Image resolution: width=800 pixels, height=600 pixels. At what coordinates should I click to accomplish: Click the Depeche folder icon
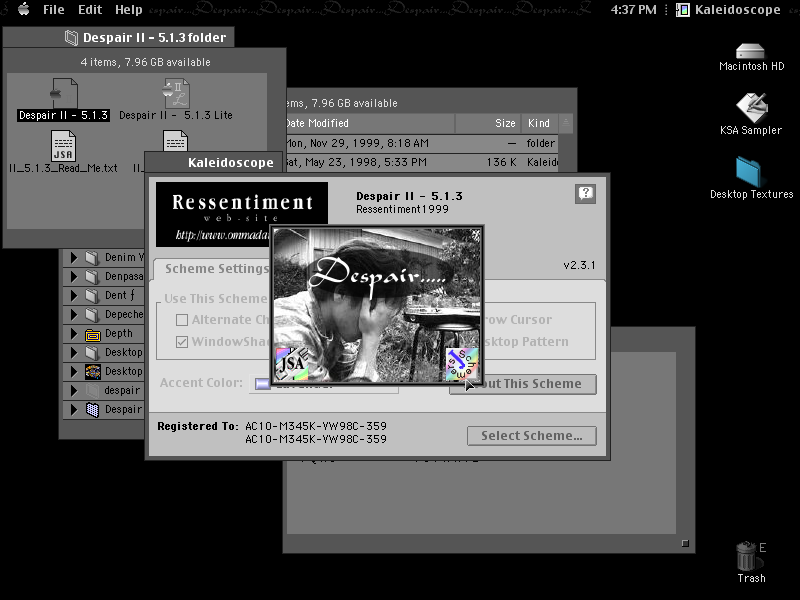click(92, 314)
